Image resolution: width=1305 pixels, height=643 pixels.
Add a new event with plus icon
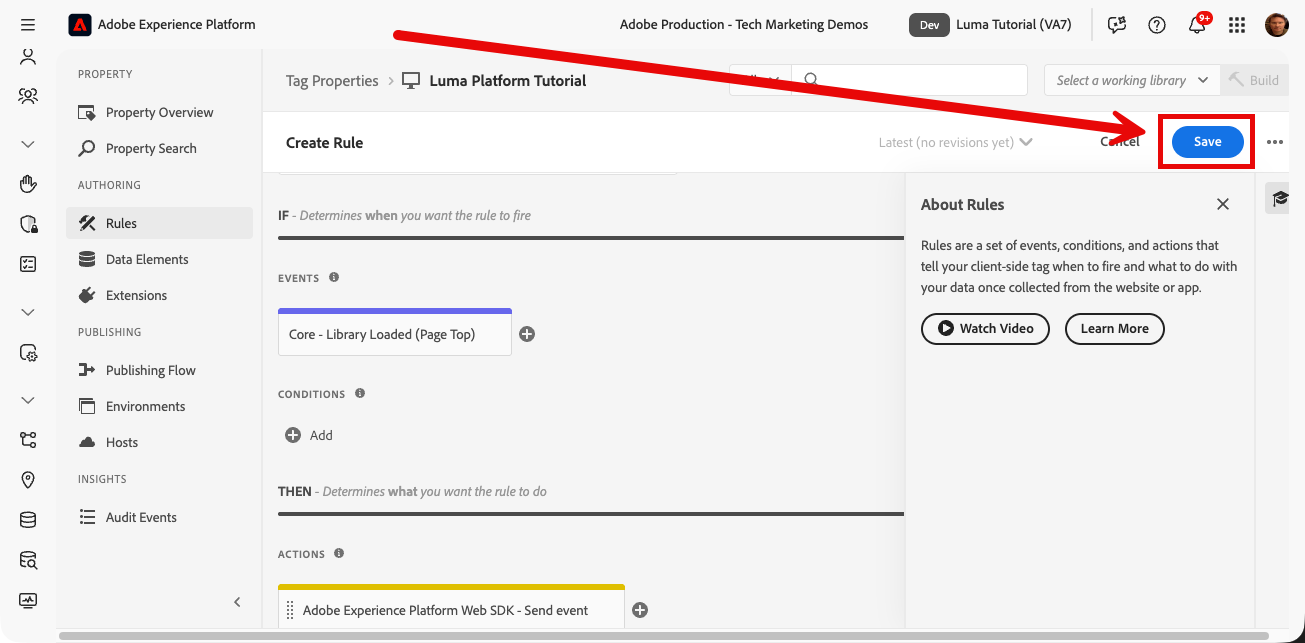[x=527, y=334]
